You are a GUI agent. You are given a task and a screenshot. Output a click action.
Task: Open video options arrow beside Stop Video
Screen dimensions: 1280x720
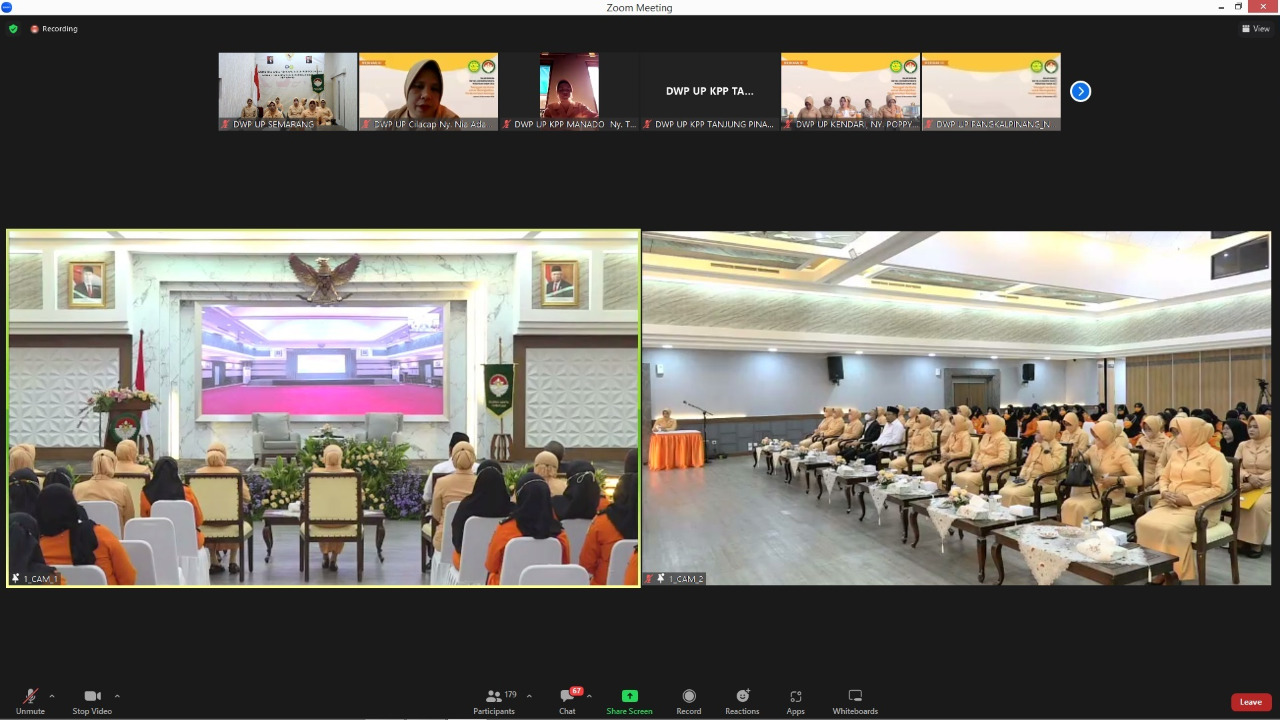tap(117, 696)
